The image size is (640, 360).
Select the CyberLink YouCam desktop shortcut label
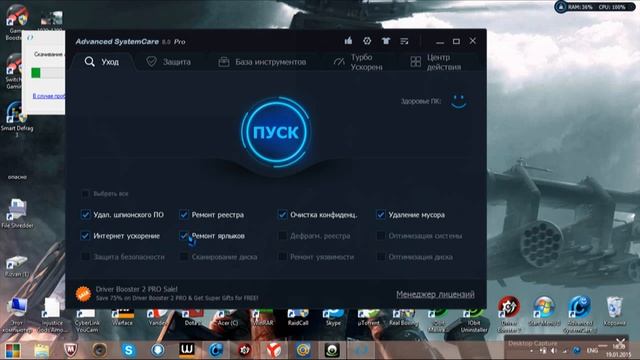(87, 326)
